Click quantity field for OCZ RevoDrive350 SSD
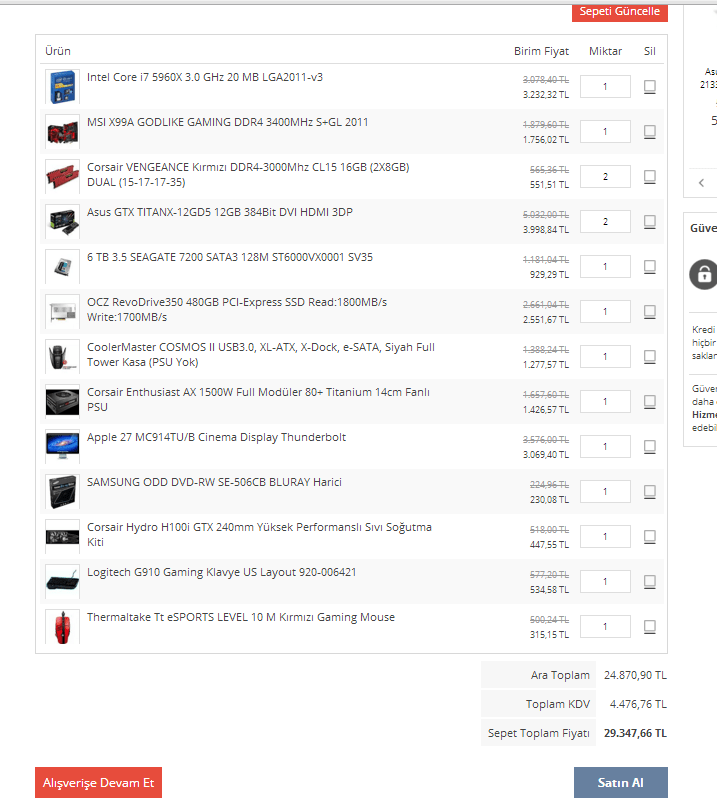The width and height of the screenshot is (717, 801). (605, 311)
